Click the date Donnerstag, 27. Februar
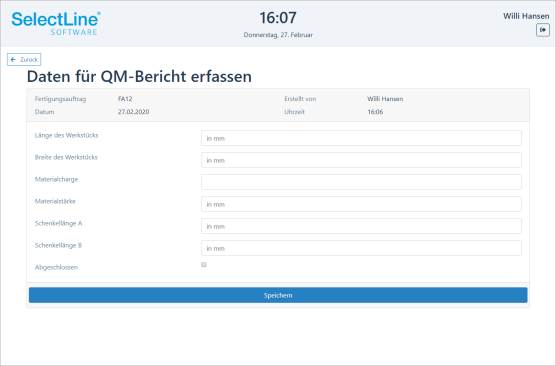556x366 pixels. tap(278, 35)
